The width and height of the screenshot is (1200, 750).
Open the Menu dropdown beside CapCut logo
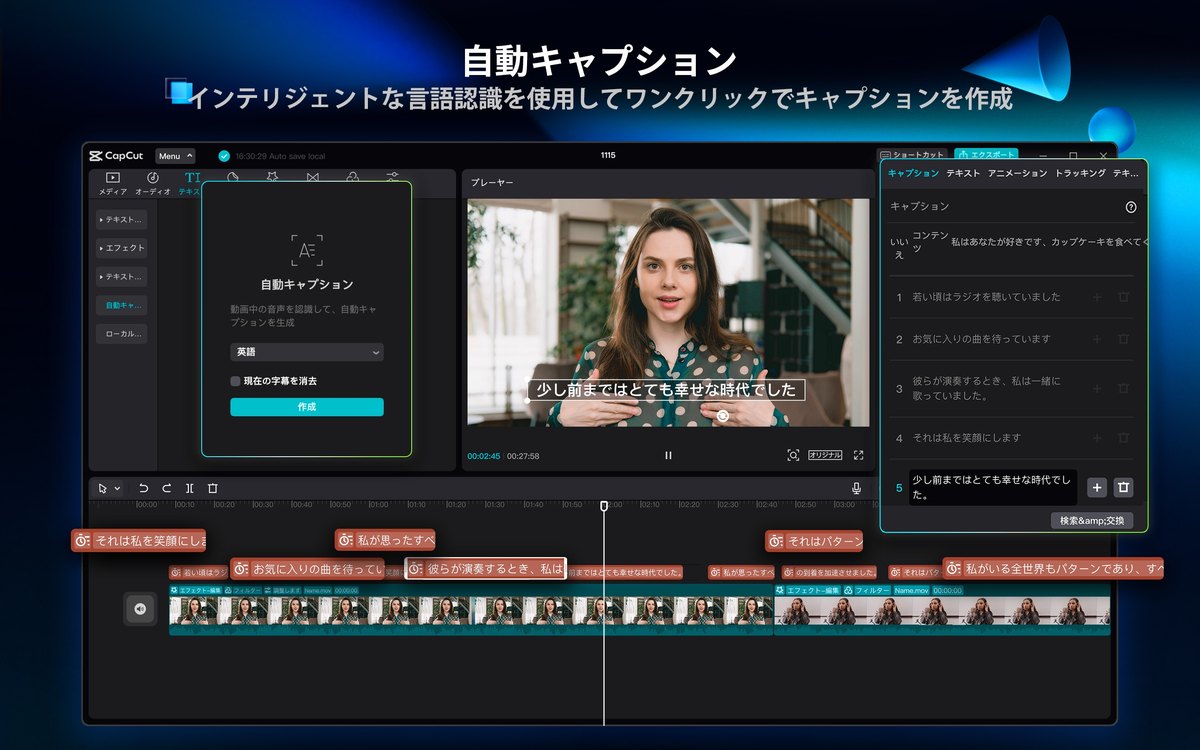tap(175, 156)
